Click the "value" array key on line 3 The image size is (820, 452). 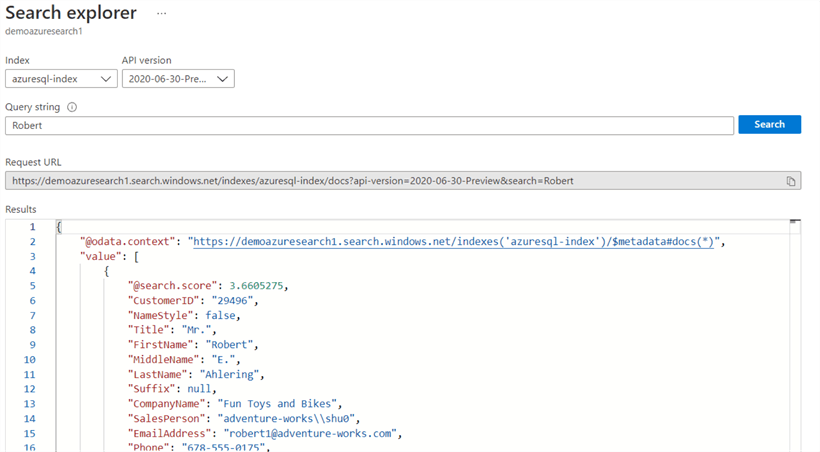[x=98, y=257]
